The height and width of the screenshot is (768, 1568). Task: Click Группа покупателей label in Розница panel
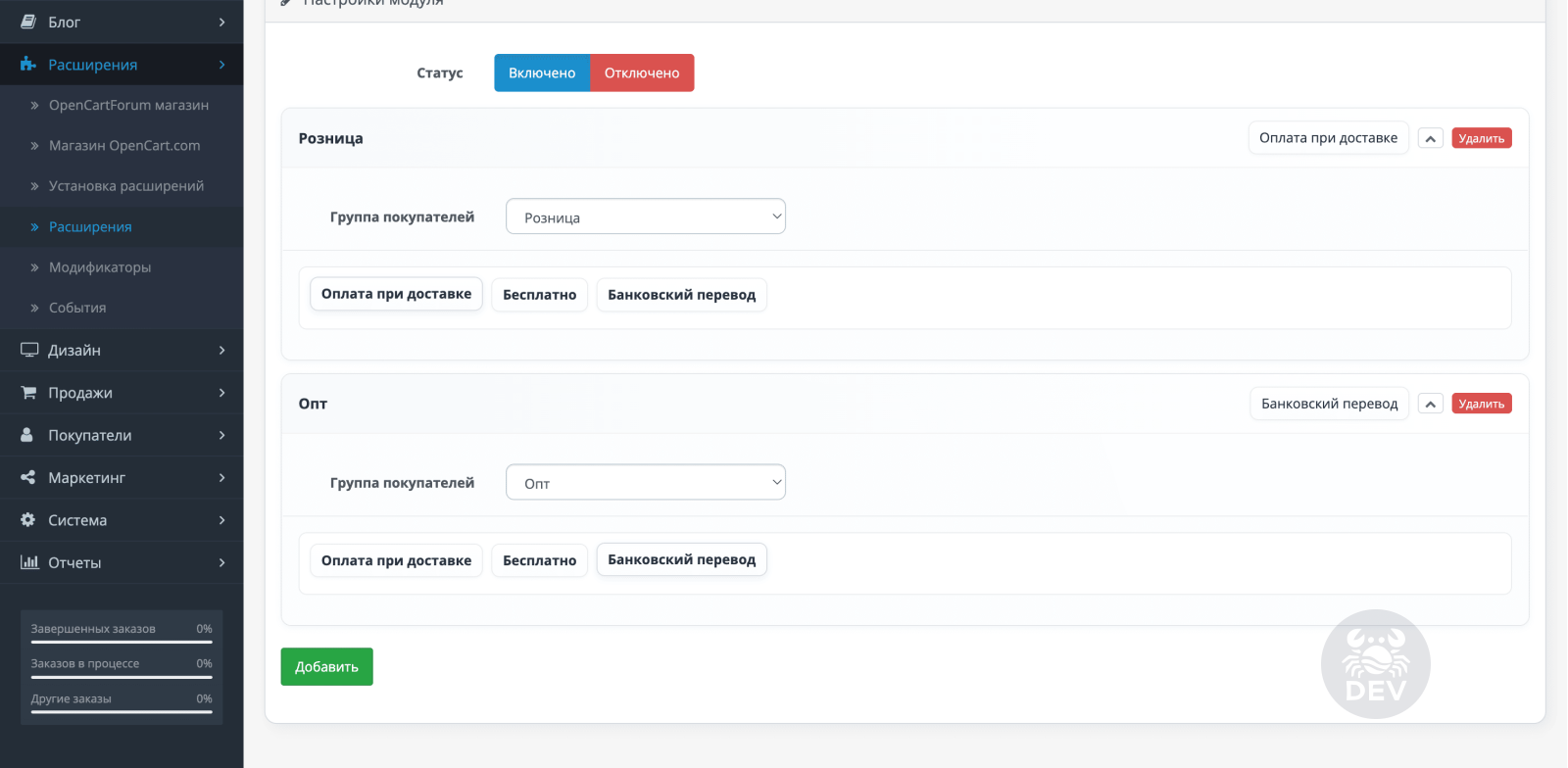coord(402,216)
